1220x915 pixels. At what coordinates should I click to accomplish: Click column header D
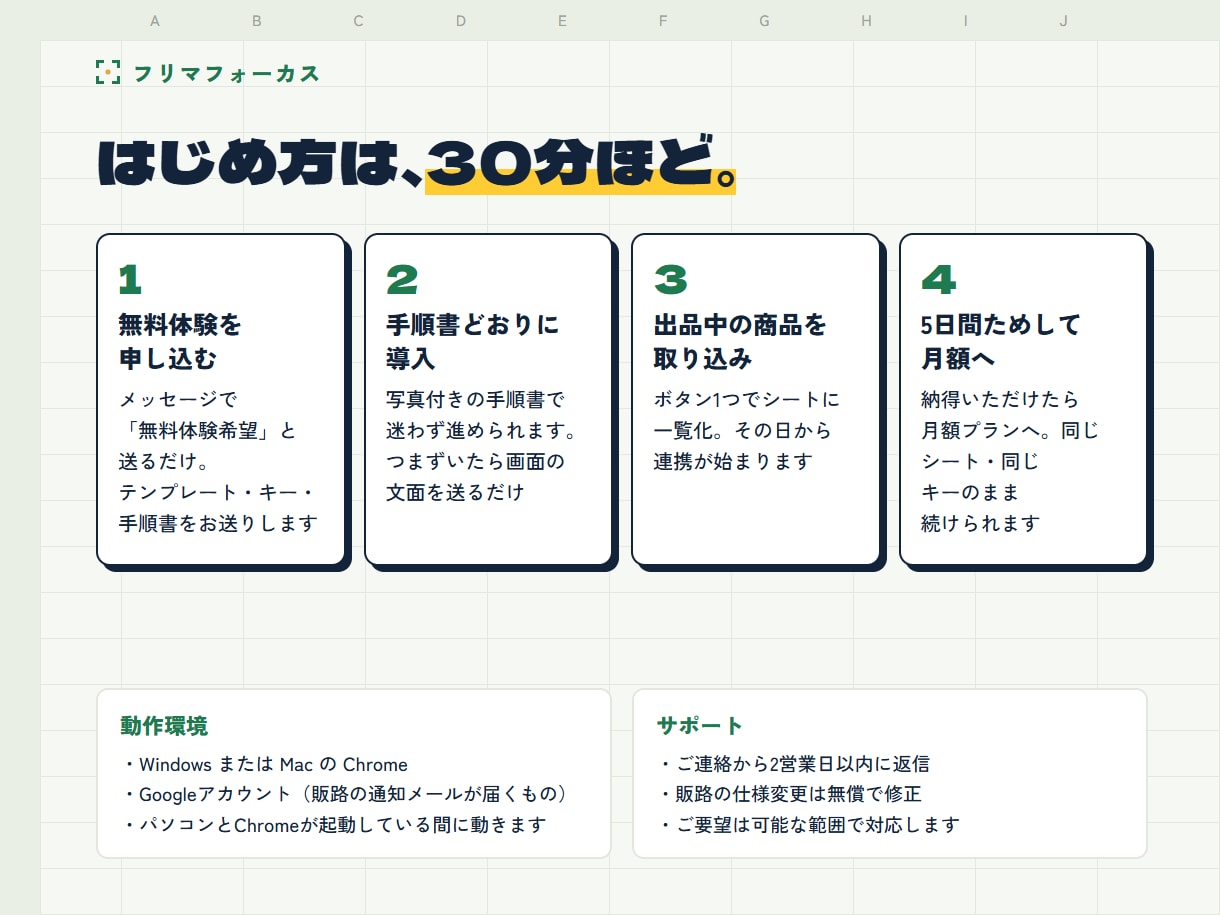click(x=461, y=21)
